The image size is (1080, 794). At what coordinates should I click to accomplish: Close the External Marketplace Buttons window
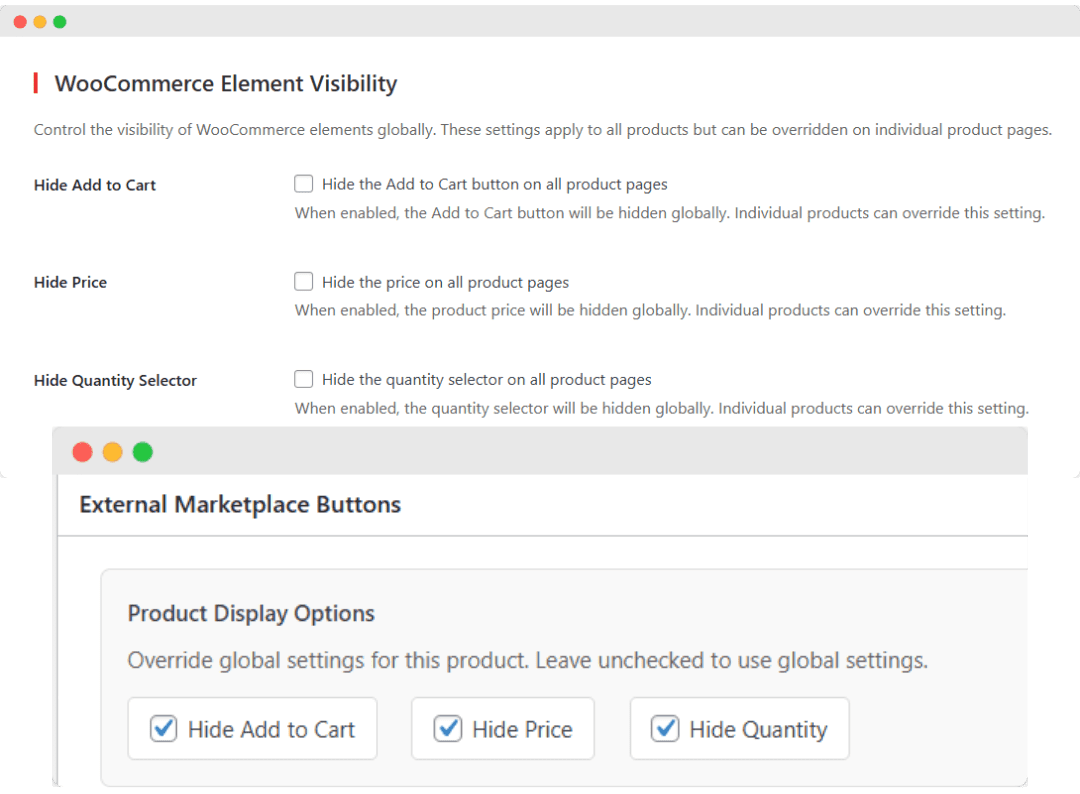pyautogui.click(x=82, y=452)
